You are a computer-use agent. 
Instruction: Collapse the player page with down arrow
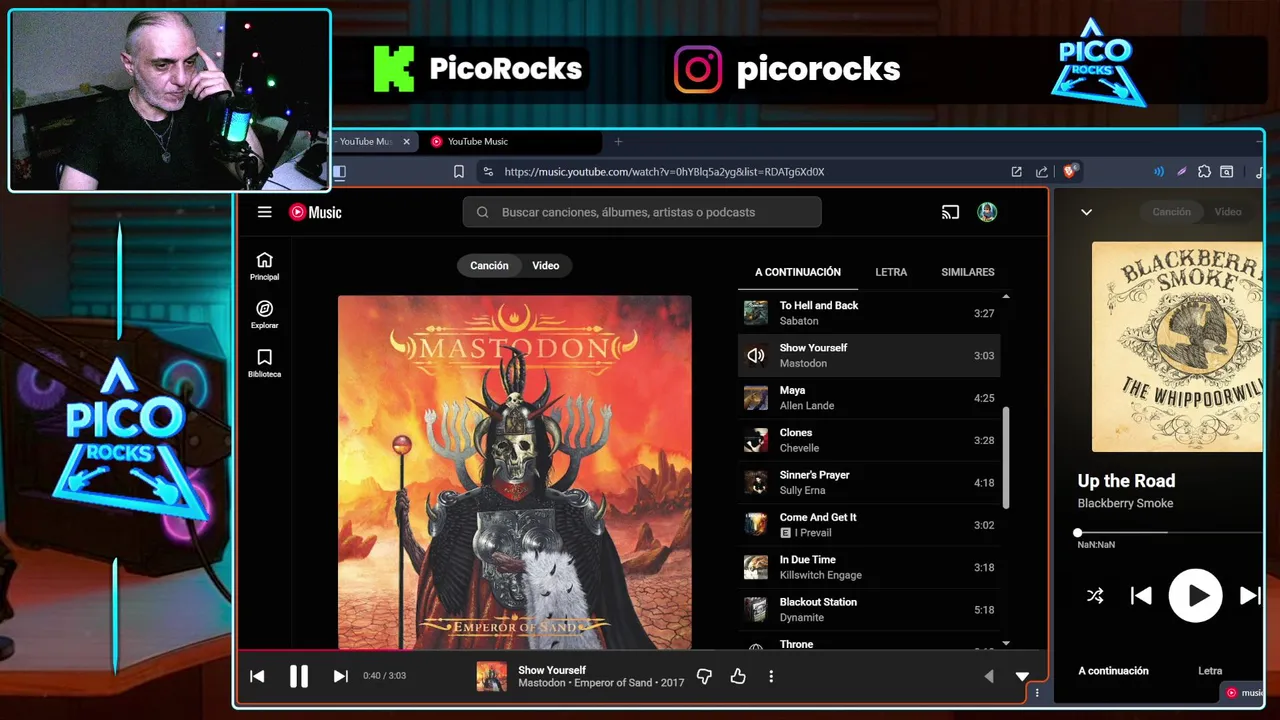coord(1022,677)
